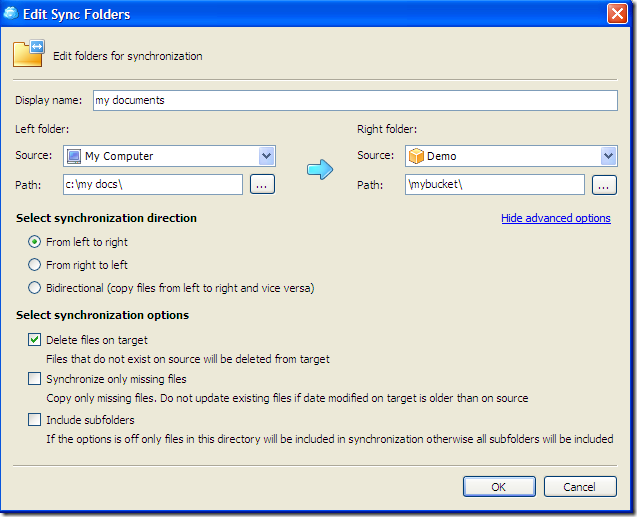Focus the Display name field
Image resolution: width=637 pixels, height=517 pixels.
point(355,100)
